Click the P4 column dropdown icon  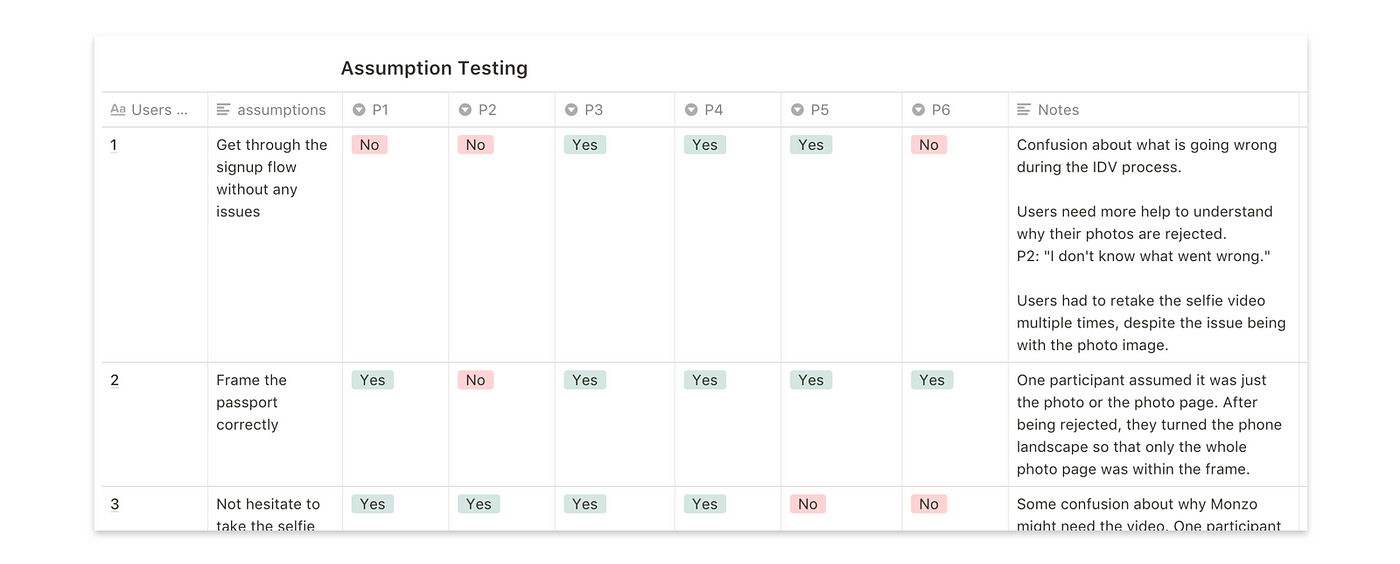coord(691,110)
